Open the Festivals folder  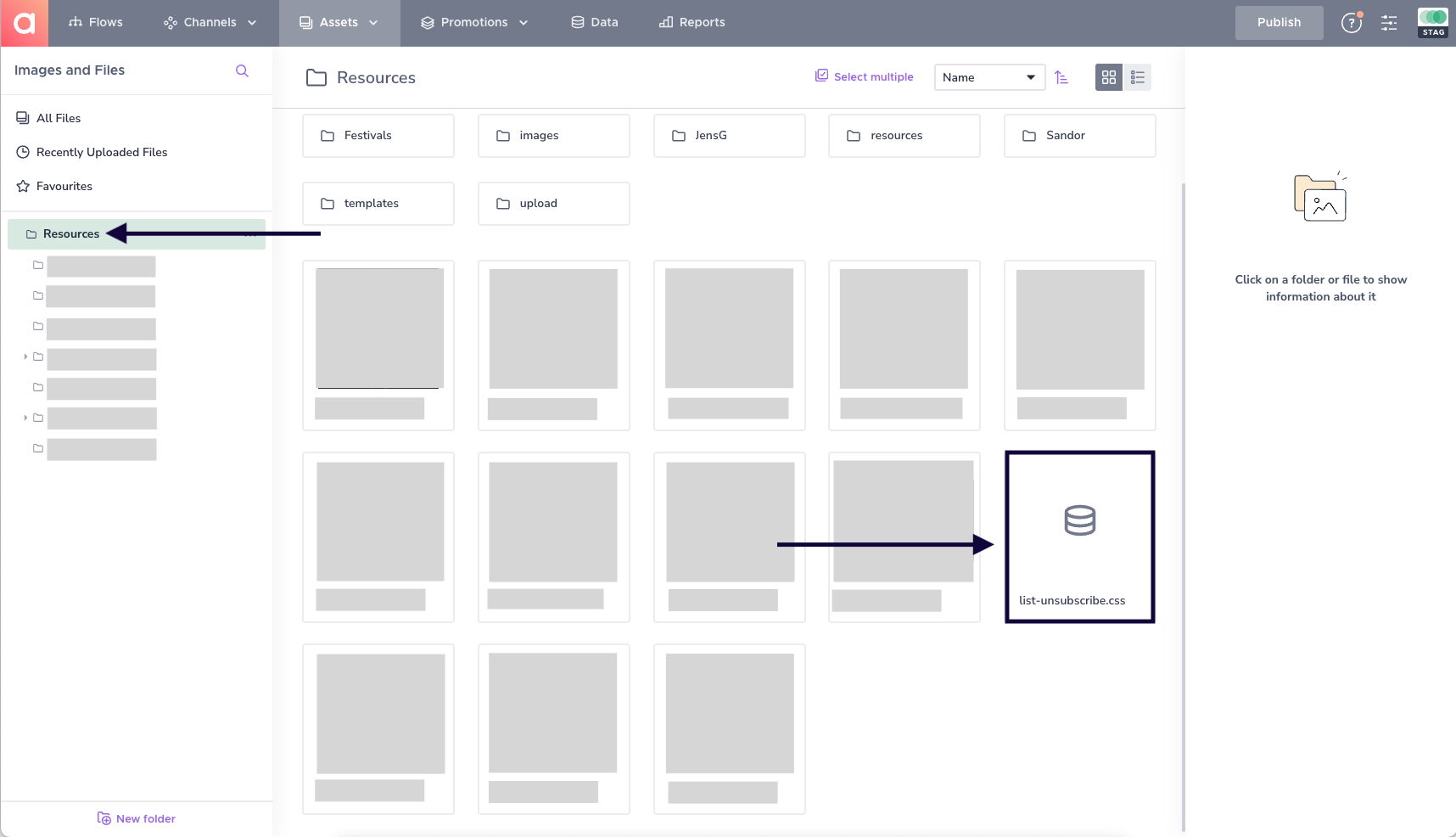coord(378,136)
